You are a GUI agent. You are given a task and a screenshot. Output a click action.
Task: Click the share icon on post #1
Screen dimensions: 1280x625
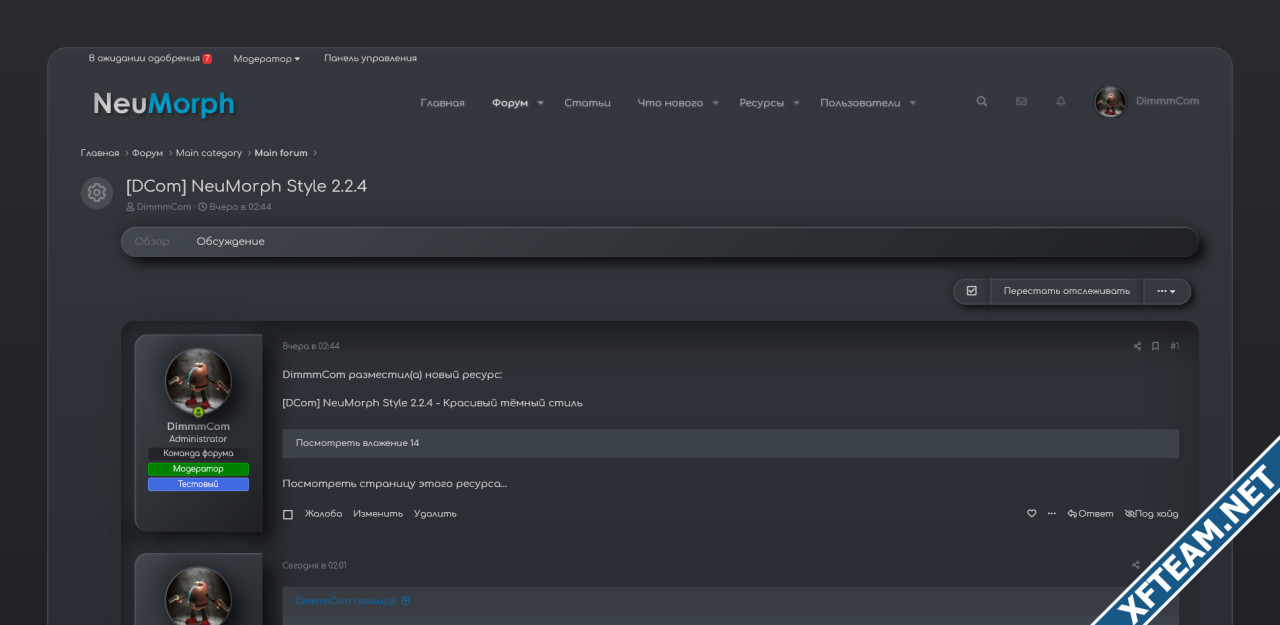click(1137, 346)
